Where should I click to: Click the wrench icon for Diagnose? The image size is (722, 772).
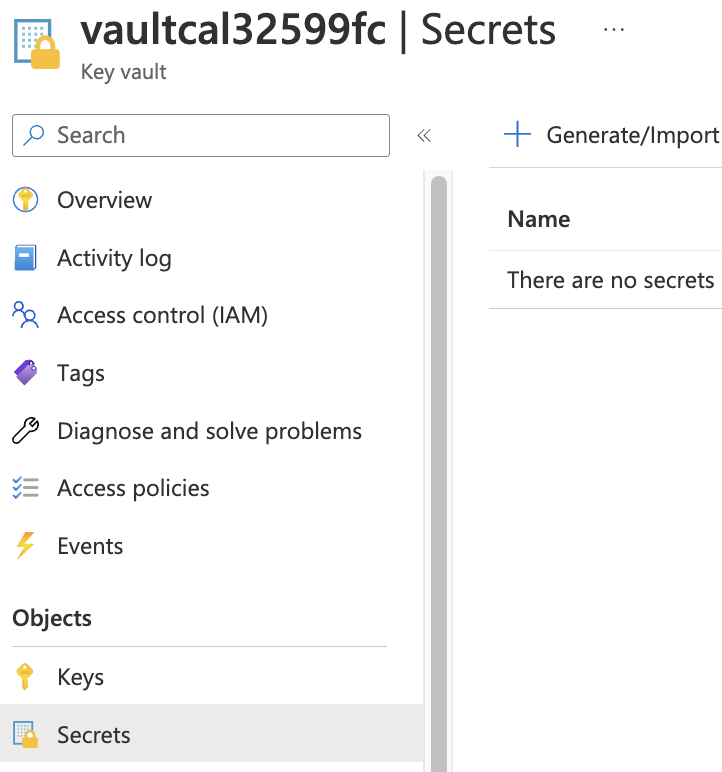[25, 431]
